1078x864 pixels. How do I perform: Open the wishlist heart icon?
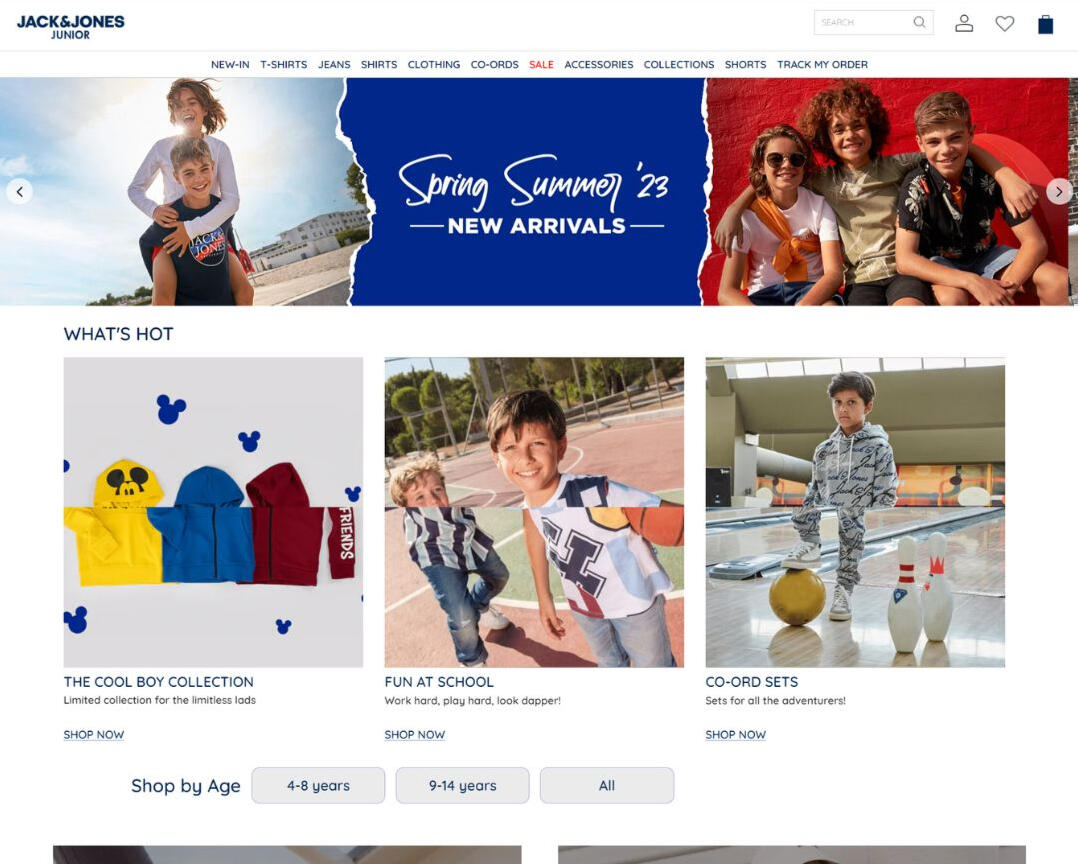[x=1004, y=23]
